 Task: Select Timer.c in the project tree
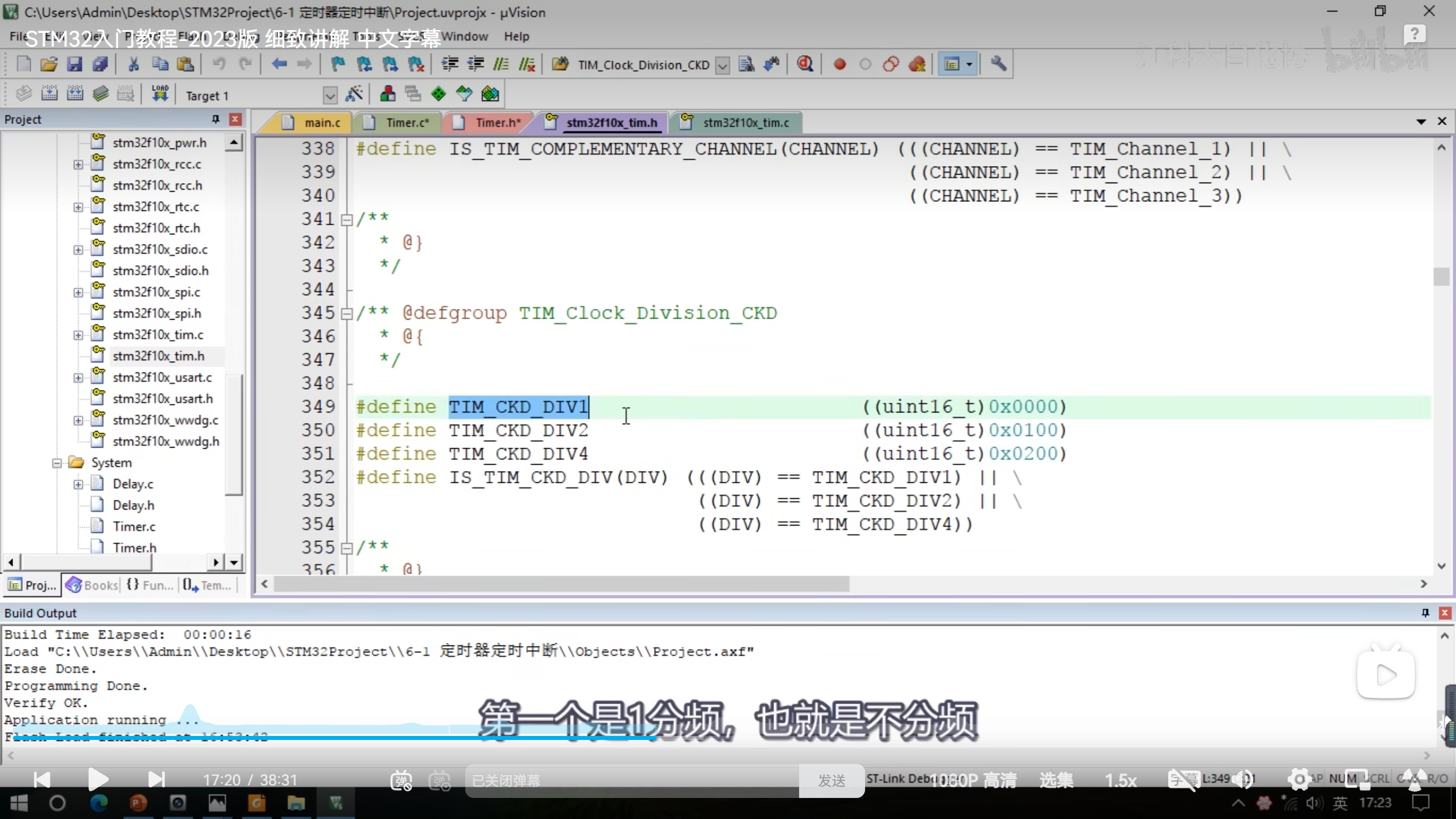click(x=134, y=527)
